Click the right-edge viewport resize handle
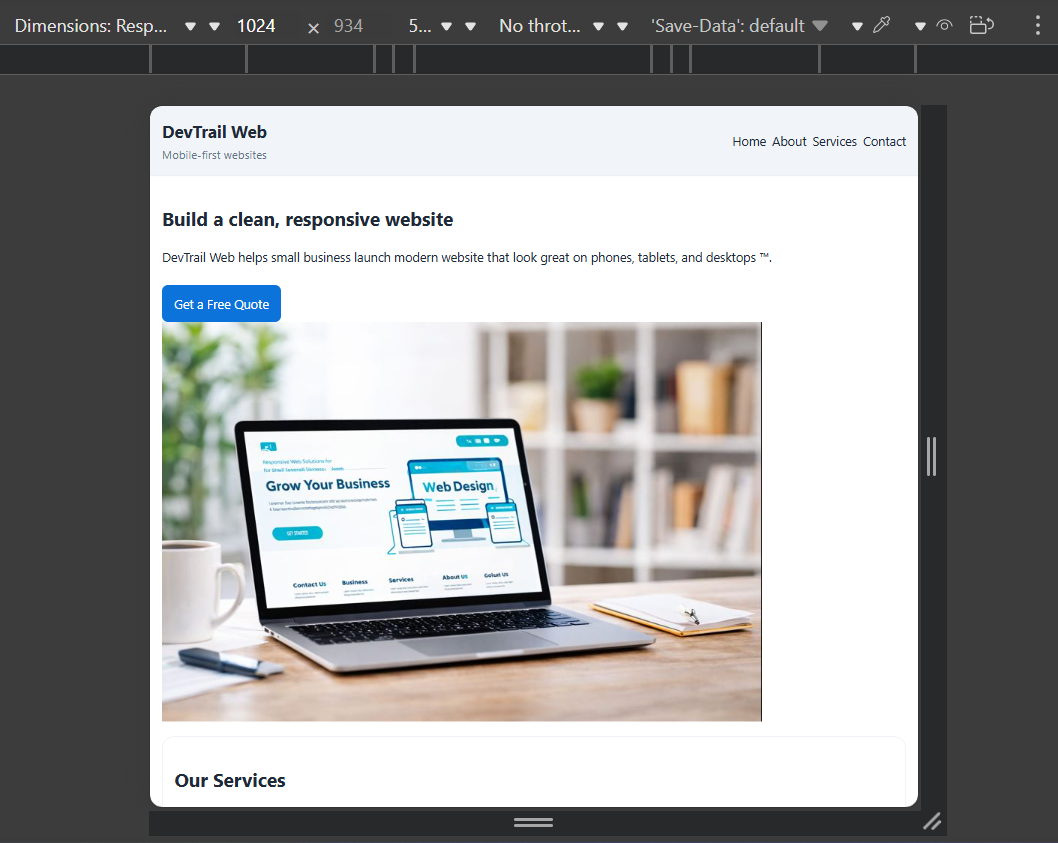Screen dimensions: 1058x843 pos(932,456)
